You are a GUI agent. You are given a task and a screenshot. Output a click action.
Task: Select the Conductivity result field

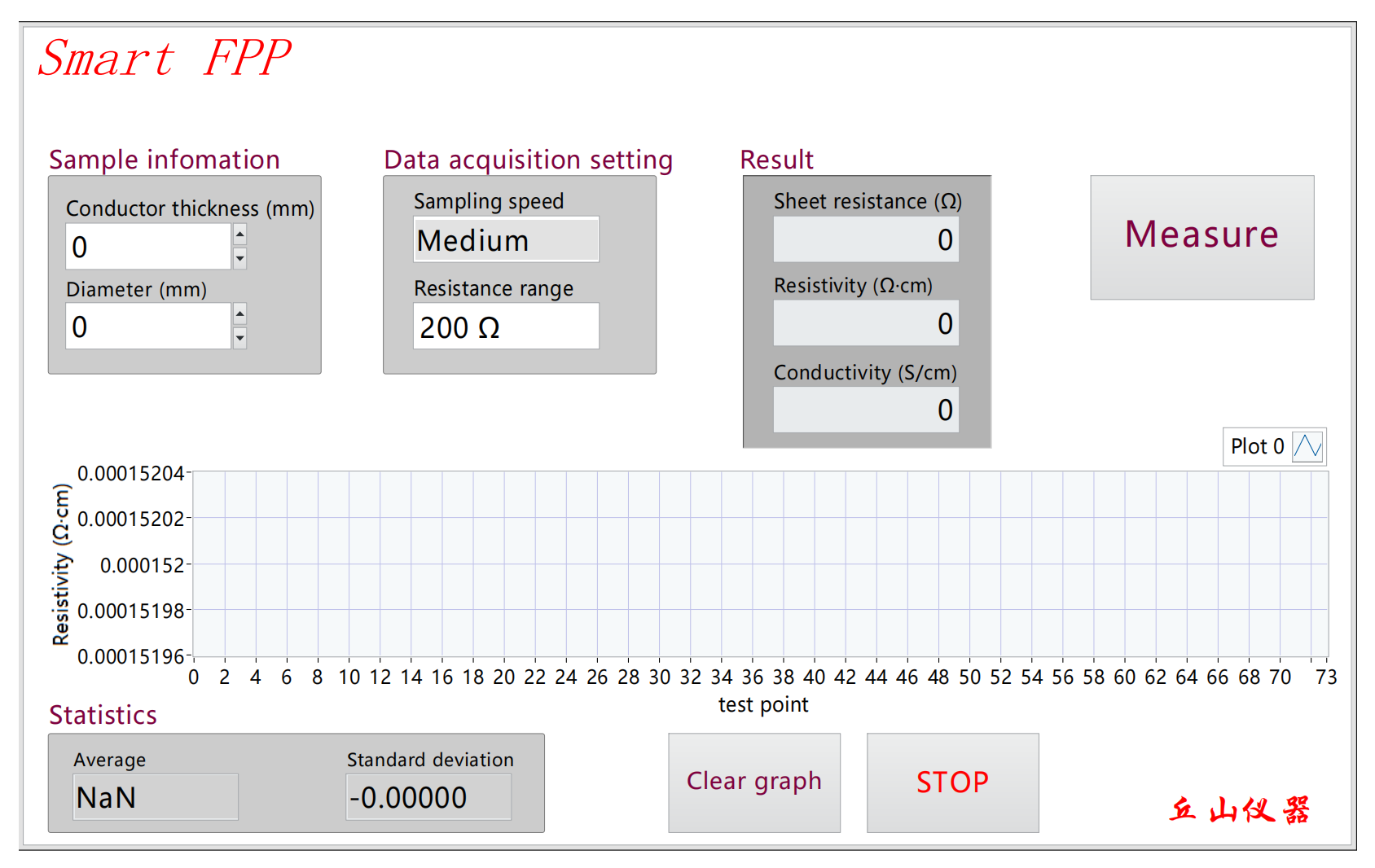click(x=866, y=410)
